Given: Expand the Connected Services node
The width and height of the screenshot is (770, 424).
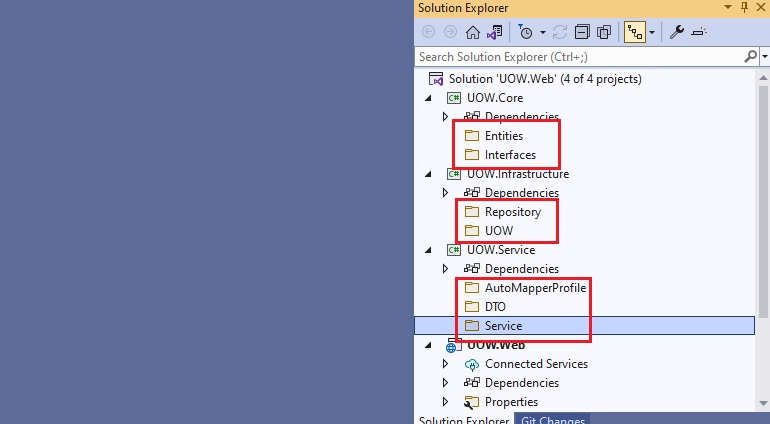Looking at the screenshot, I should (445, 364).
